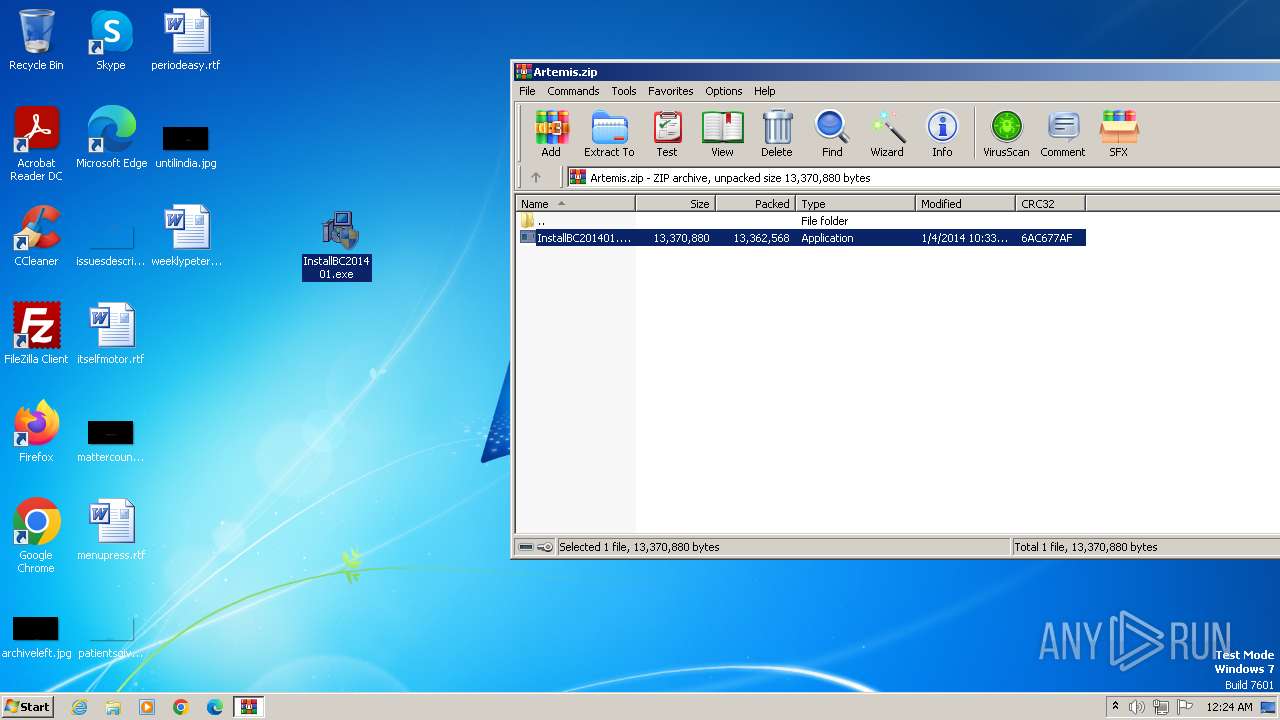Open the File menu
This screenshot has height=720, width=1280.
[527, 91]
